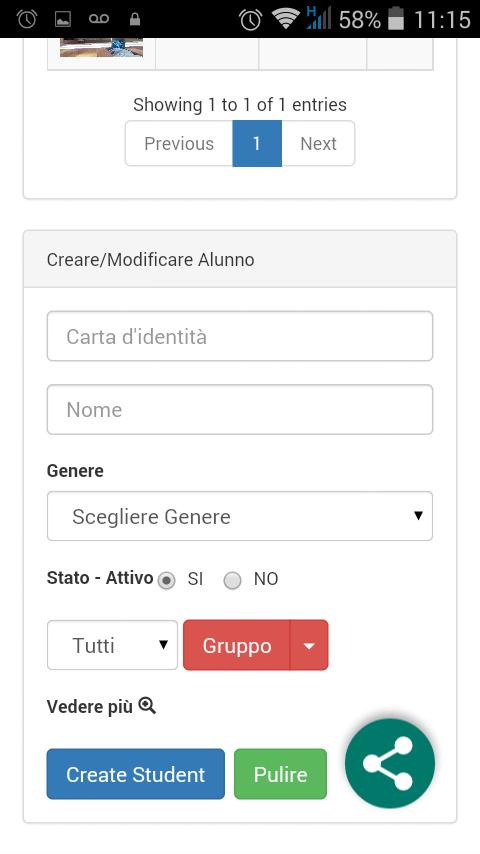The image size is (480, 854).
Task: Select the NO radio button
Action: tap(233, 580)
